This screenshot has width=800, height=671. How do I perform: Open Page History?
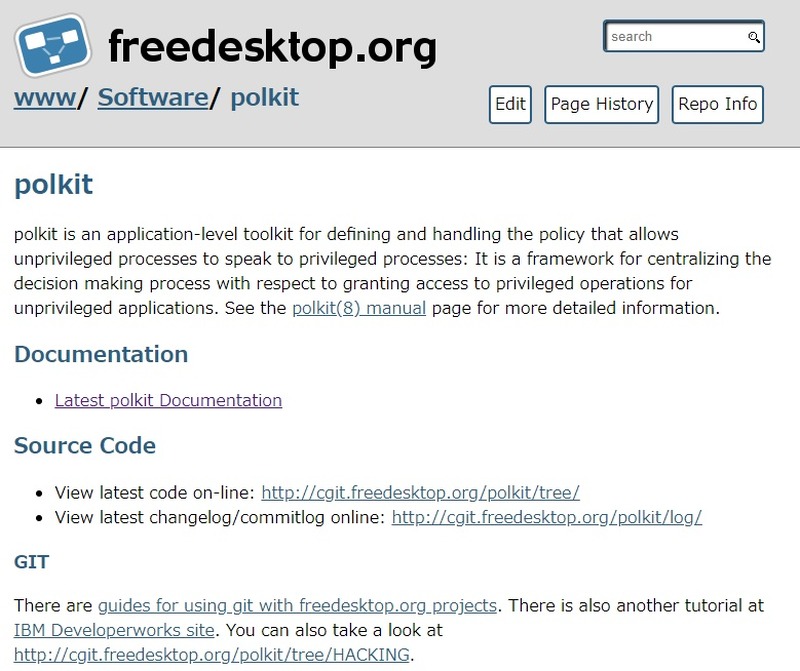602,104
